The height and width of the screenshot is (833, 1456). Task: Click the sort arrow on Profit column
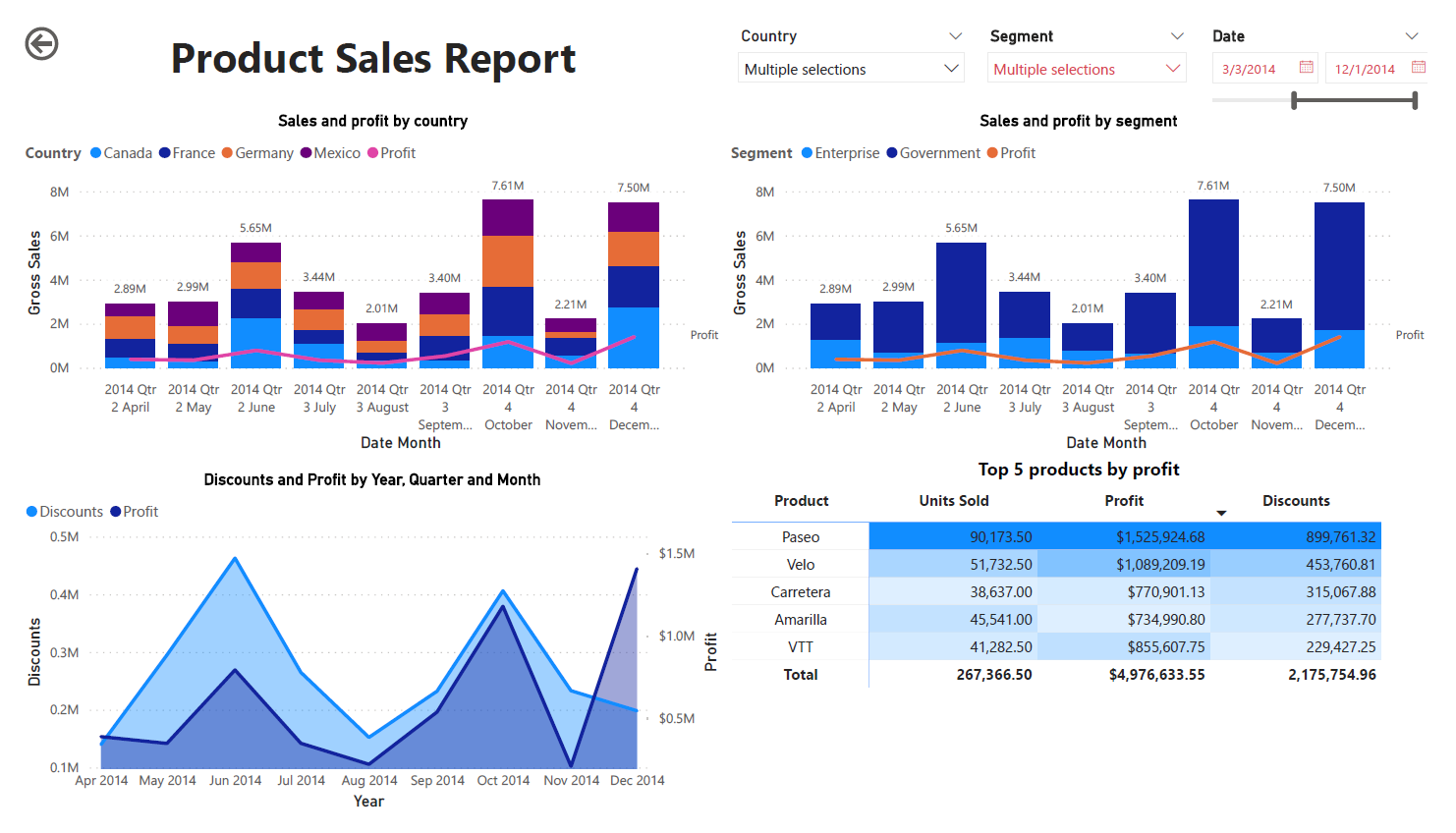tap(1221, 513)
